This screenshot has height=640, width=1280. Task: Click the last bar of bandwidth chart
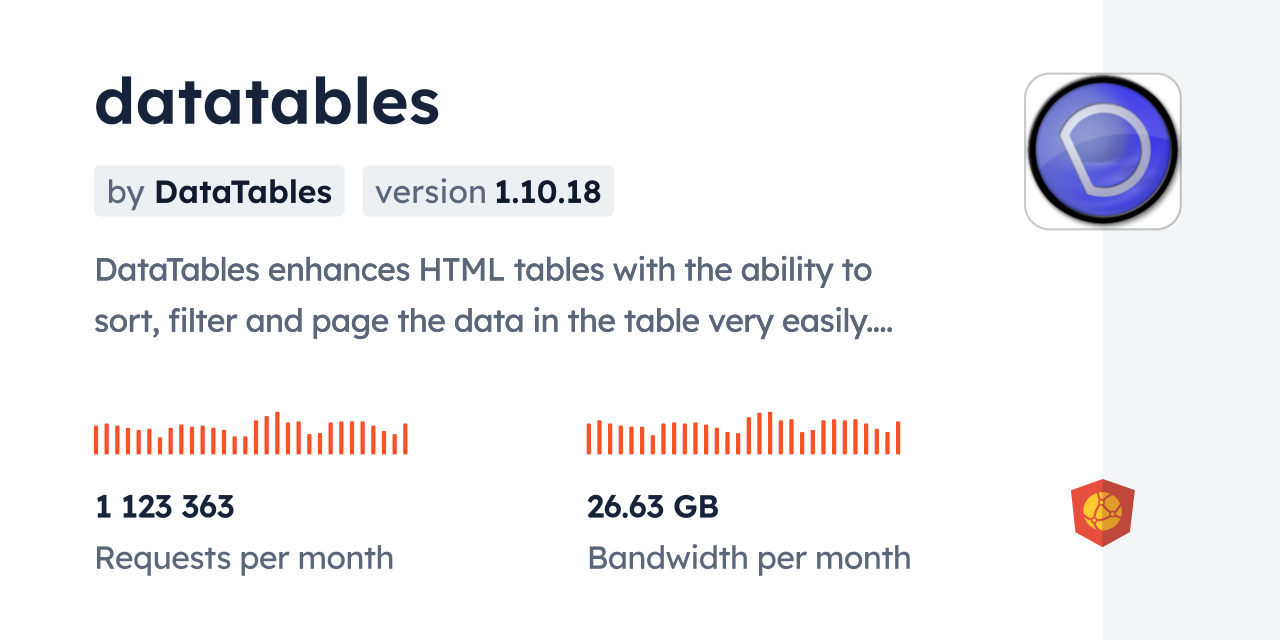[x=898, y=438]
